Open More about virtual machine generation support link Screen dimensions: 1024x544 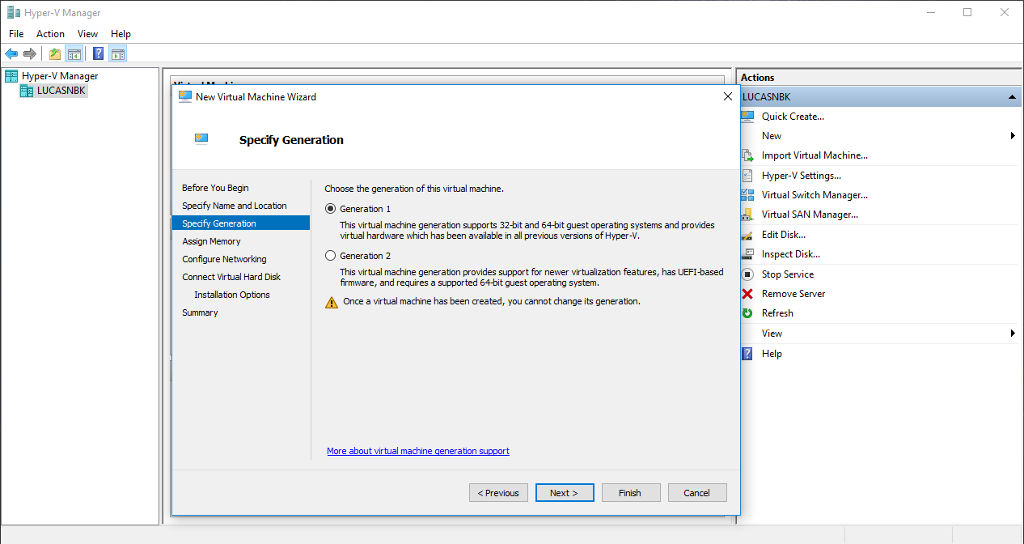coord(418,451)
